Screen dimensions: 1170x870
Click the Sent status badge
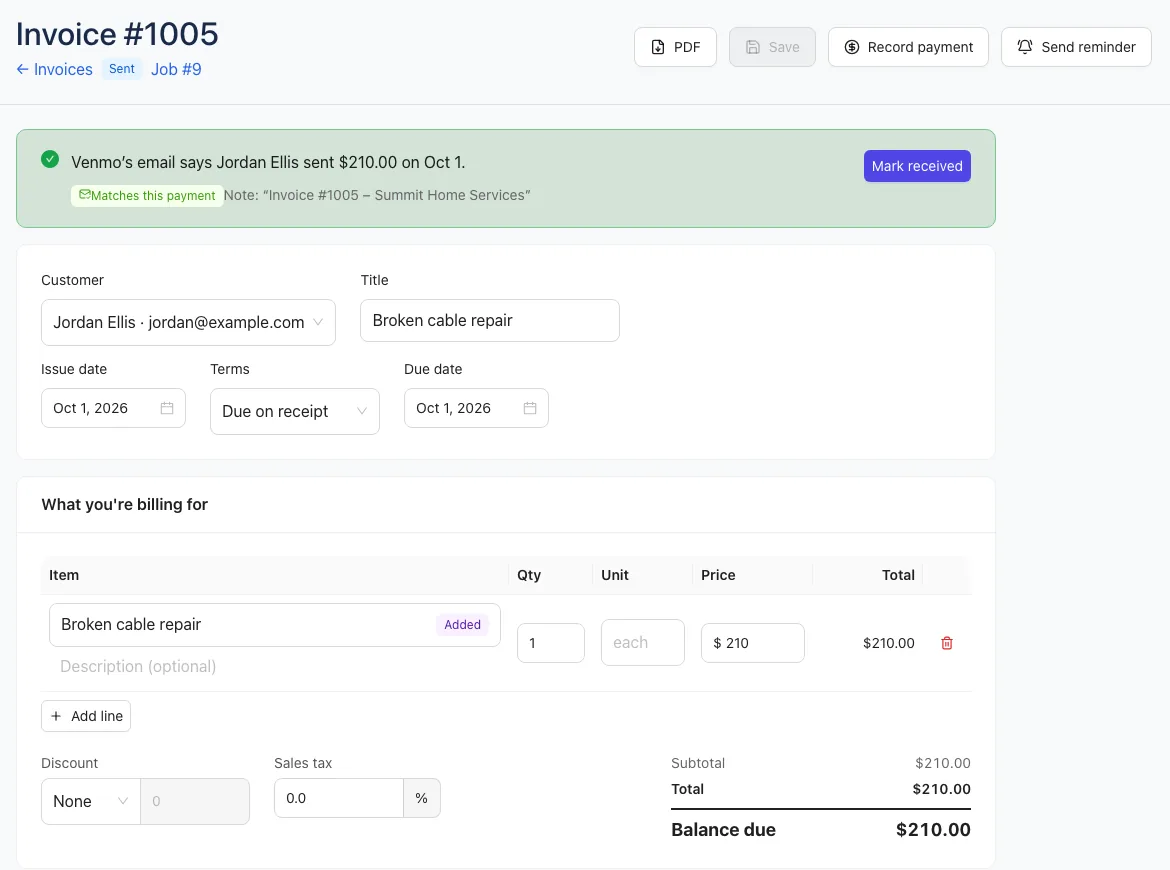click(122, 69)
